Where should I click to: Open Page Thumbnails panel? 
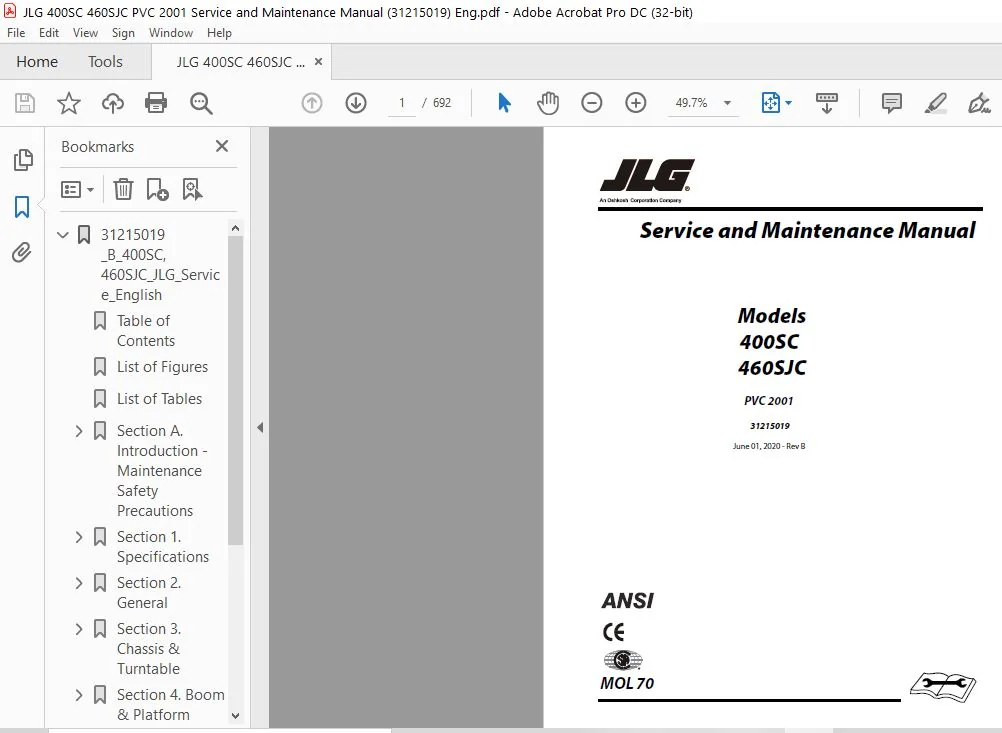click(x=23, y=160)
